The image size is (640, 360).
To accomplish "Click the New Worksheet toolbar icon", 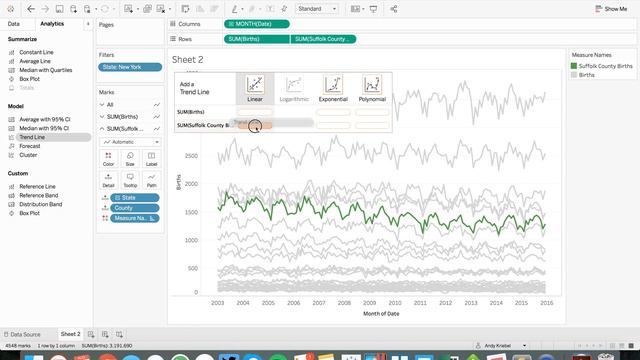I will click(129, 9).
